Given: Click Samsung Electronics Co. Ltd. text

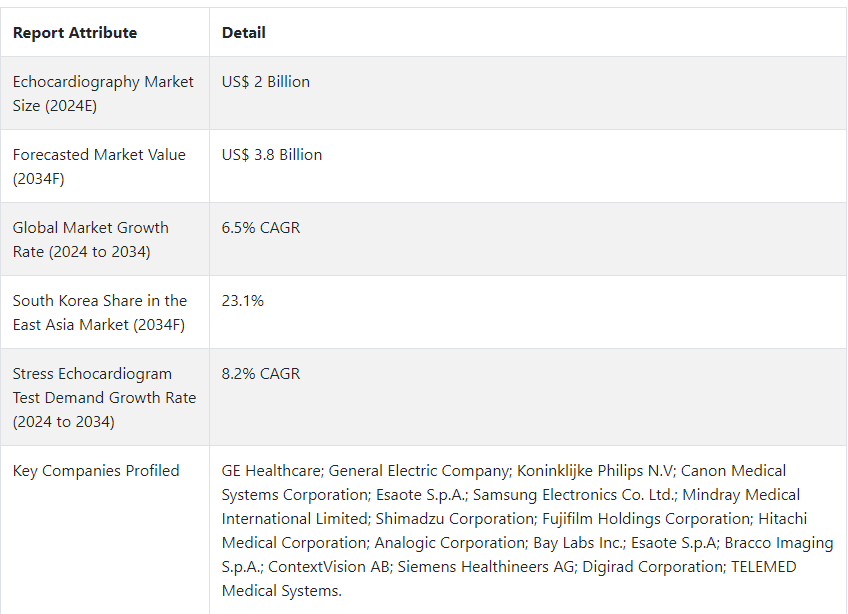Looking at the screenshot, I should (573, 494).
